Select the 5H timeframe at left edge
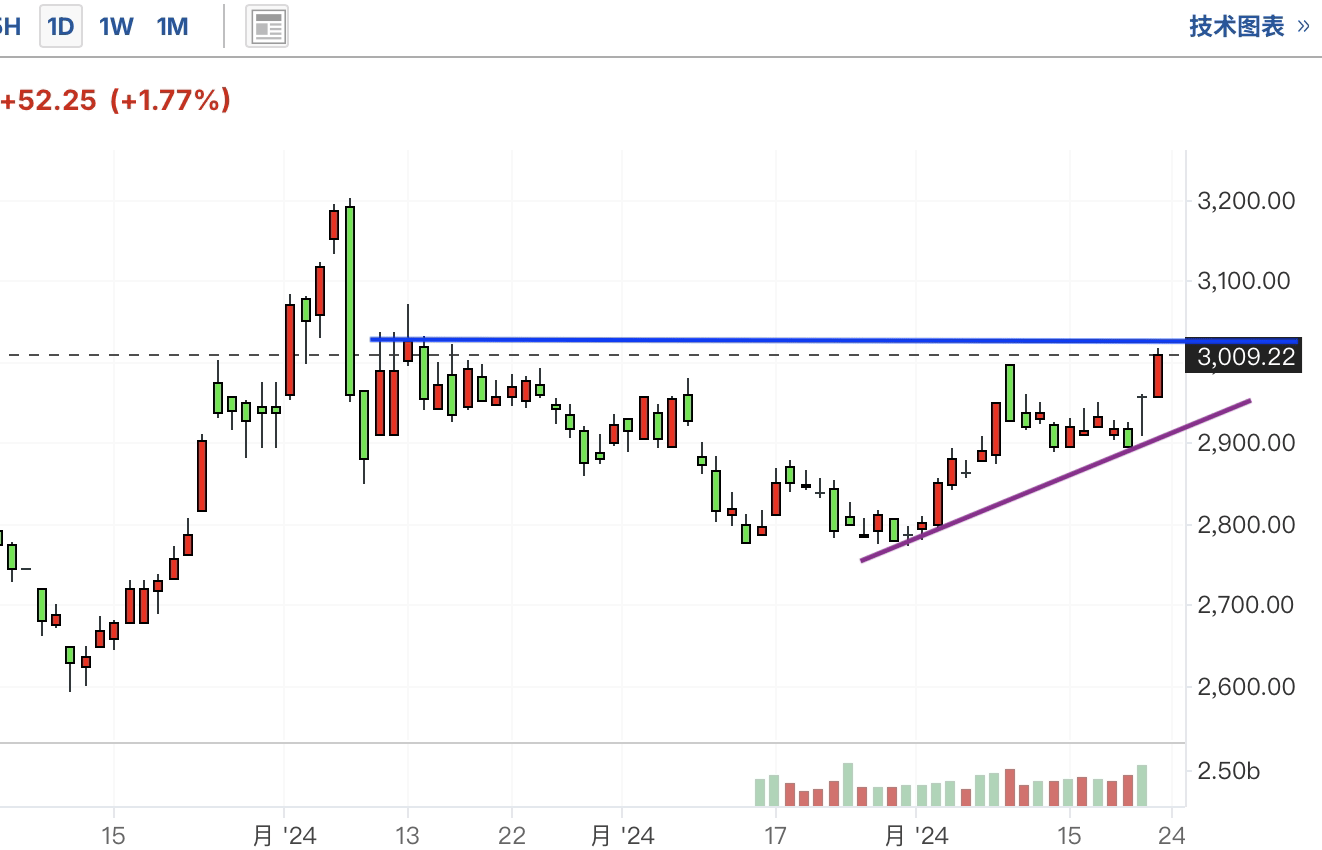1322x850 pixels. pyautogui.click(x=9, y=27)
